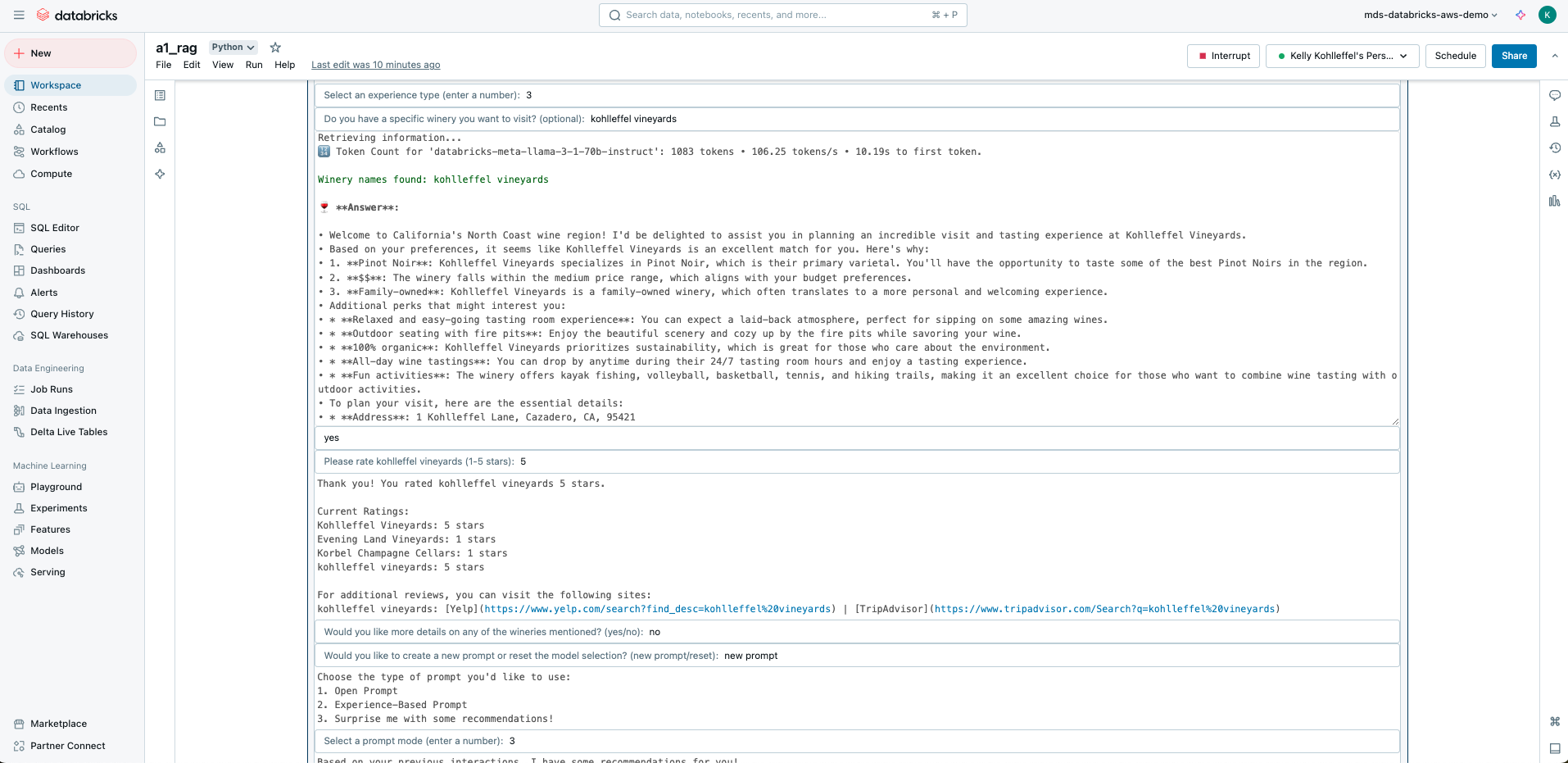Viewport: 1568px width, 763px height.
Task: Open the notebook libraries bar-chart icon
Action: click(1554, 201)
